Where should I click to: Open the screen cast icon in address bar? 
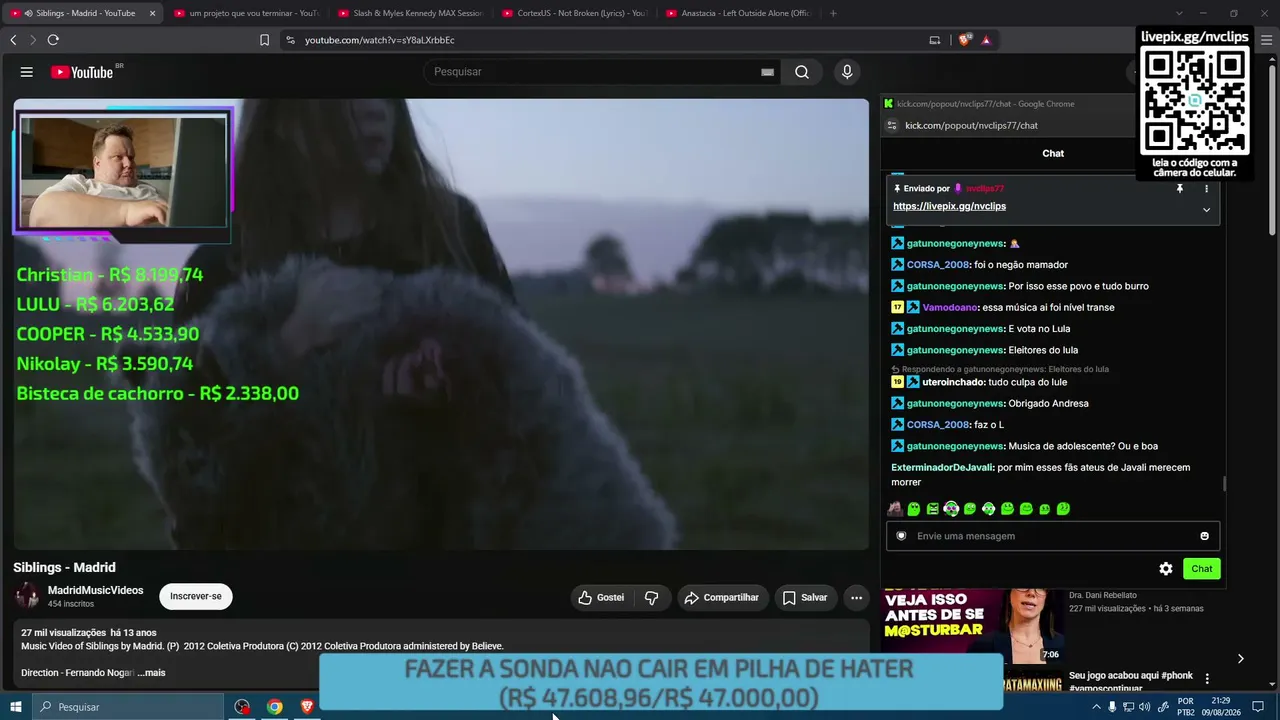[935, 40]
